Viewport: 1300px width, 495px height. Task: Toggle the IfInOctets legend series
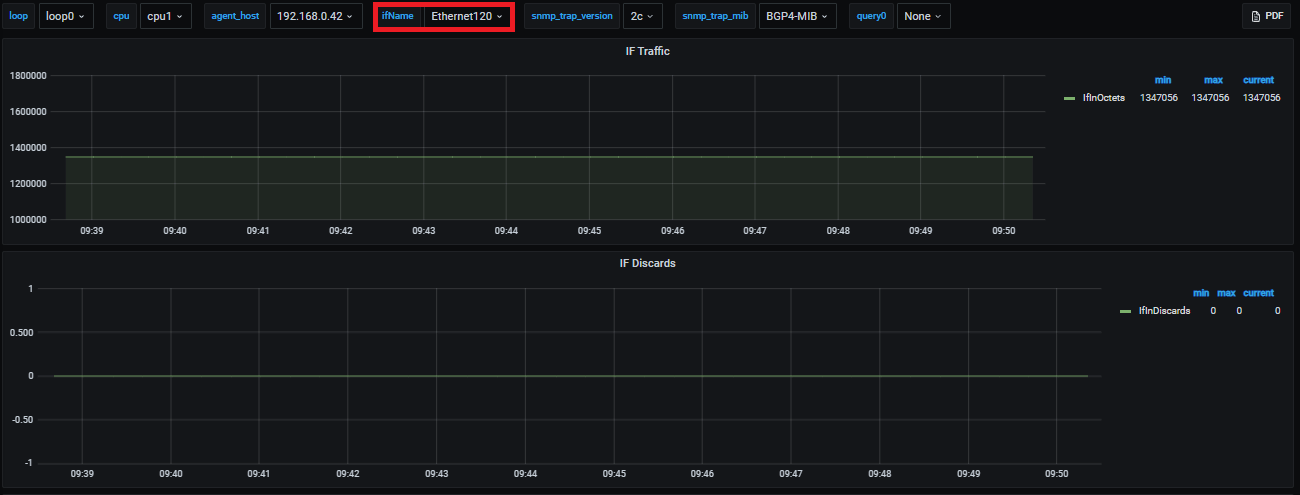click(1103, 98)
